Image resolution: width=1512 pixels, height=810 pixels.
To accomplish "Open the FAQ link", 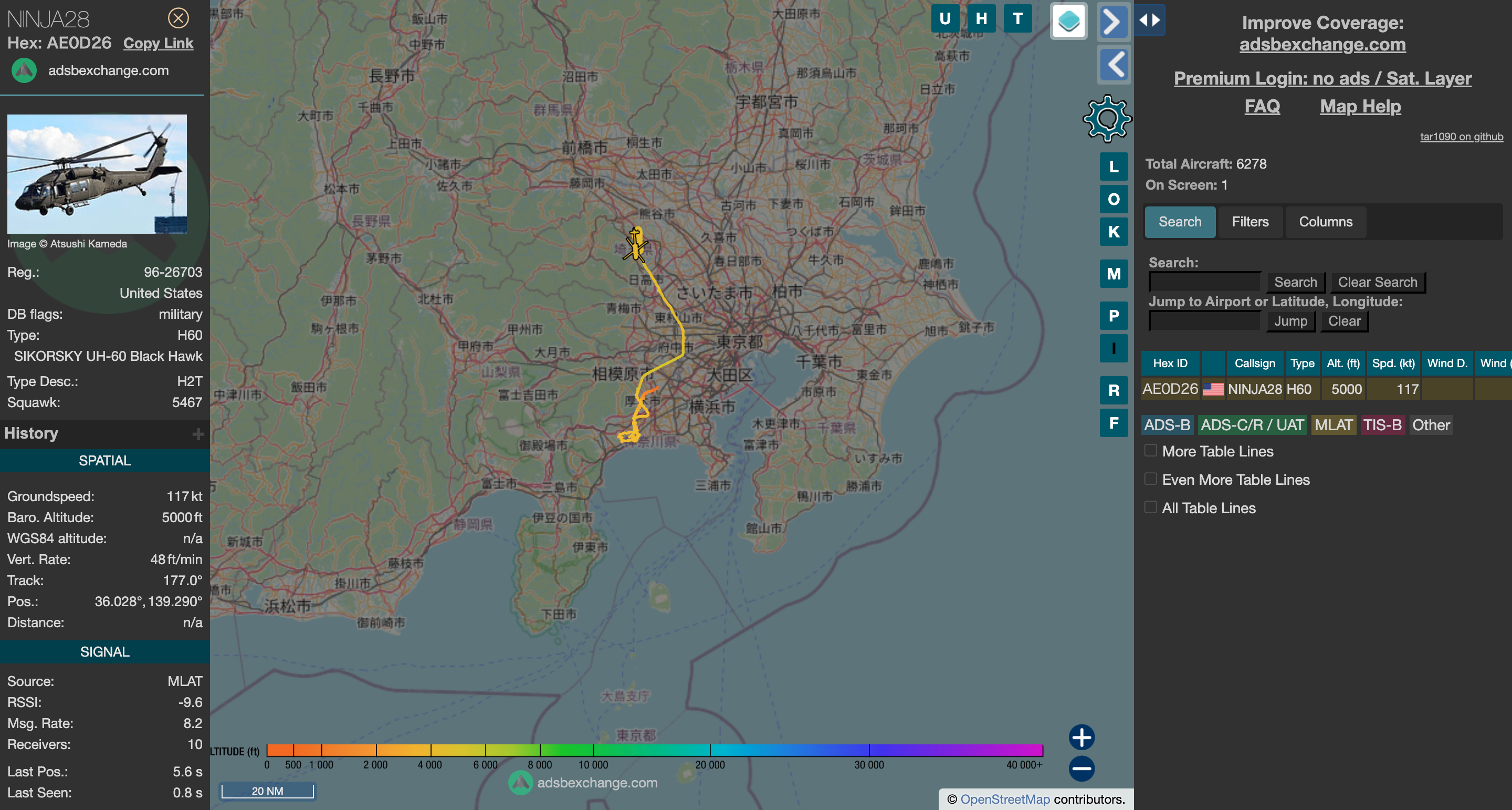I will (x=1262, y=106).
